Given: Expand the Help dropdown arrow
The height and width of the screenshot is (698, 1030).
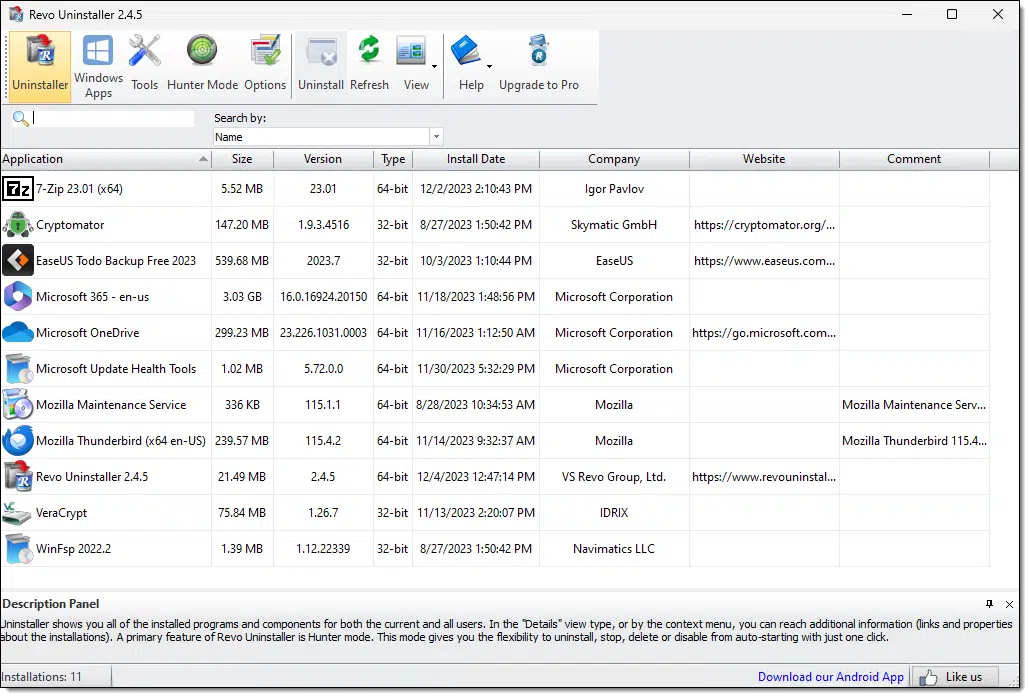Looking at the screenshot, I should pos(489,66).
